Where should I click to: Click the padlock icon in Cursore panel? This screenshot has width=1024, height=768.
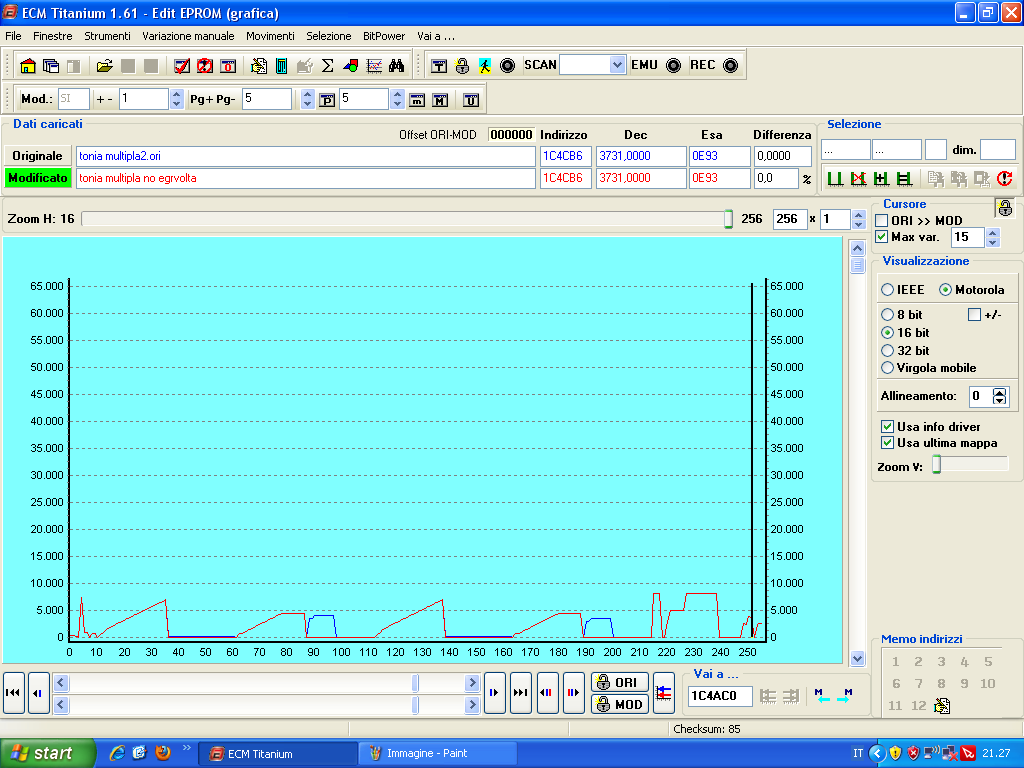coord(1004,208)
